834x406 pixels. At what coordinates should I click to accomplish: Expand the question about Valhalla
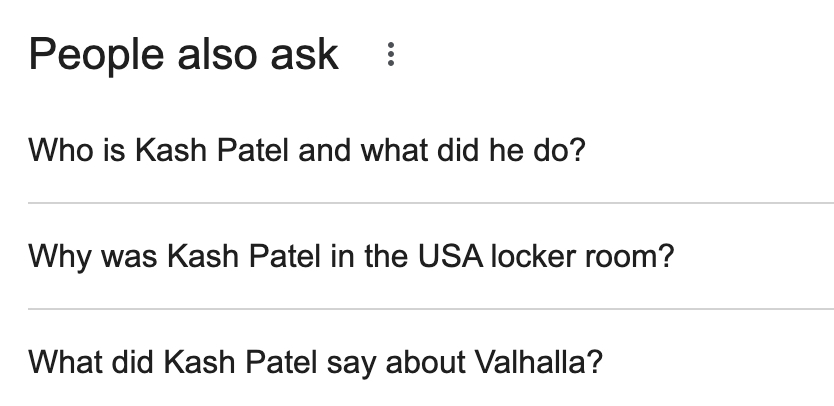click(315, 360)
